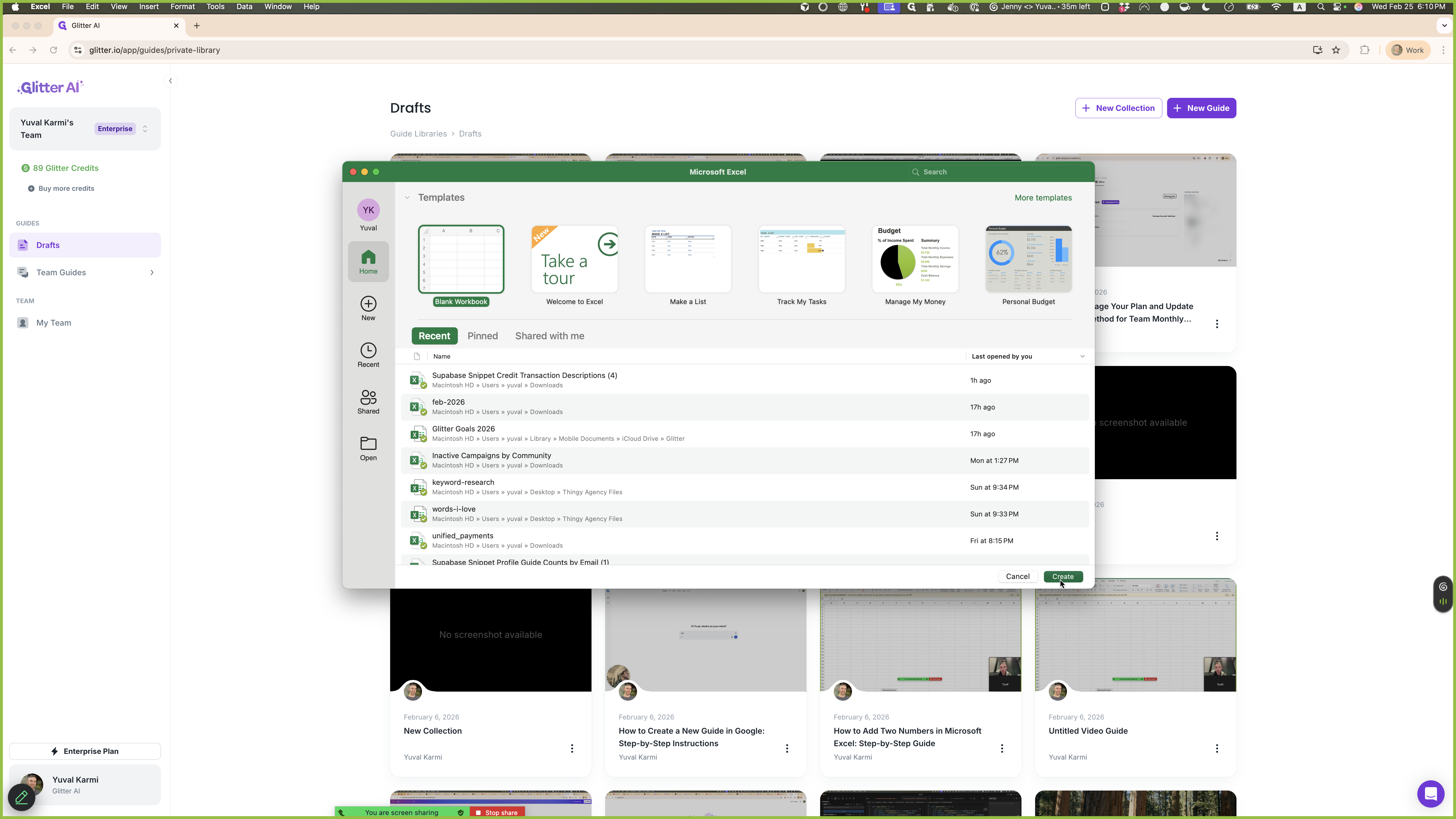Click the Excel file icon beside feb-2026

[418, 407]
